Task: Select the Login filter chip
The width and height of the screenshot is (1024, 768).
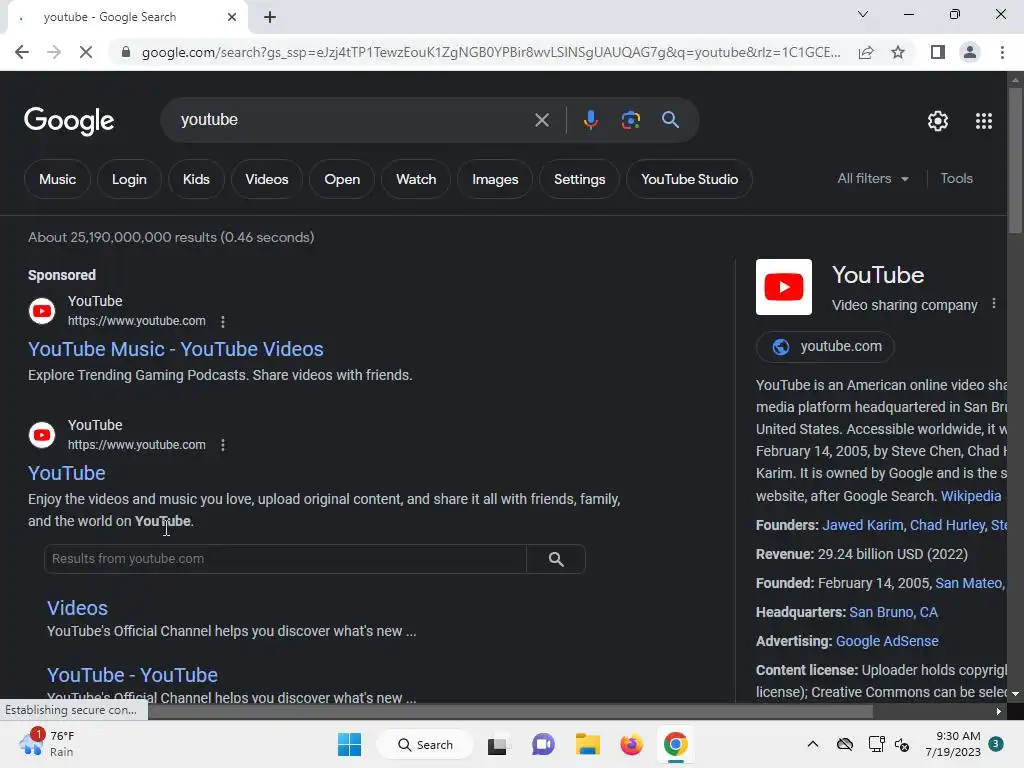Action: (129, 179)
